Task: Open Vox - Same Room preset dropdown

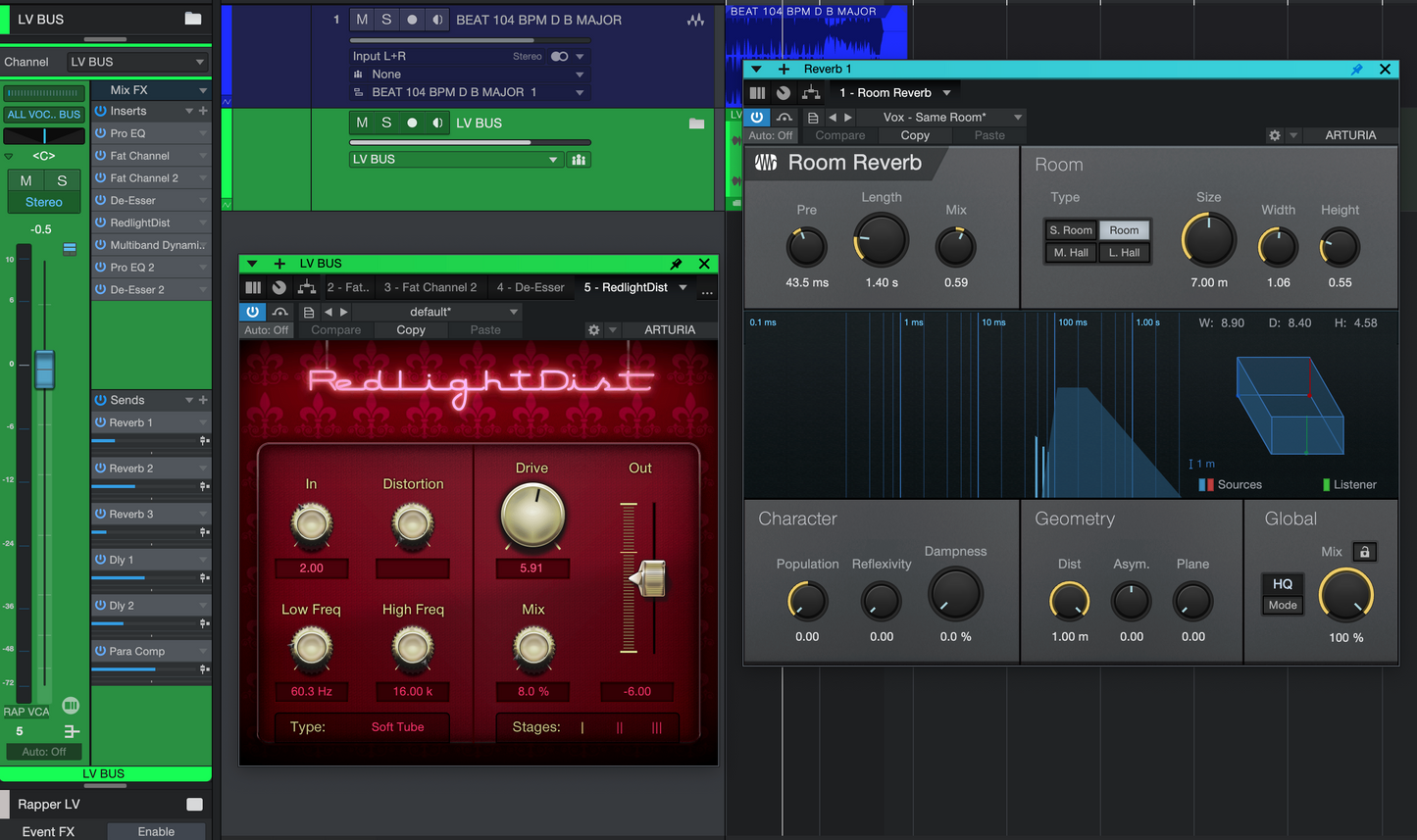Action: (941, 118)
